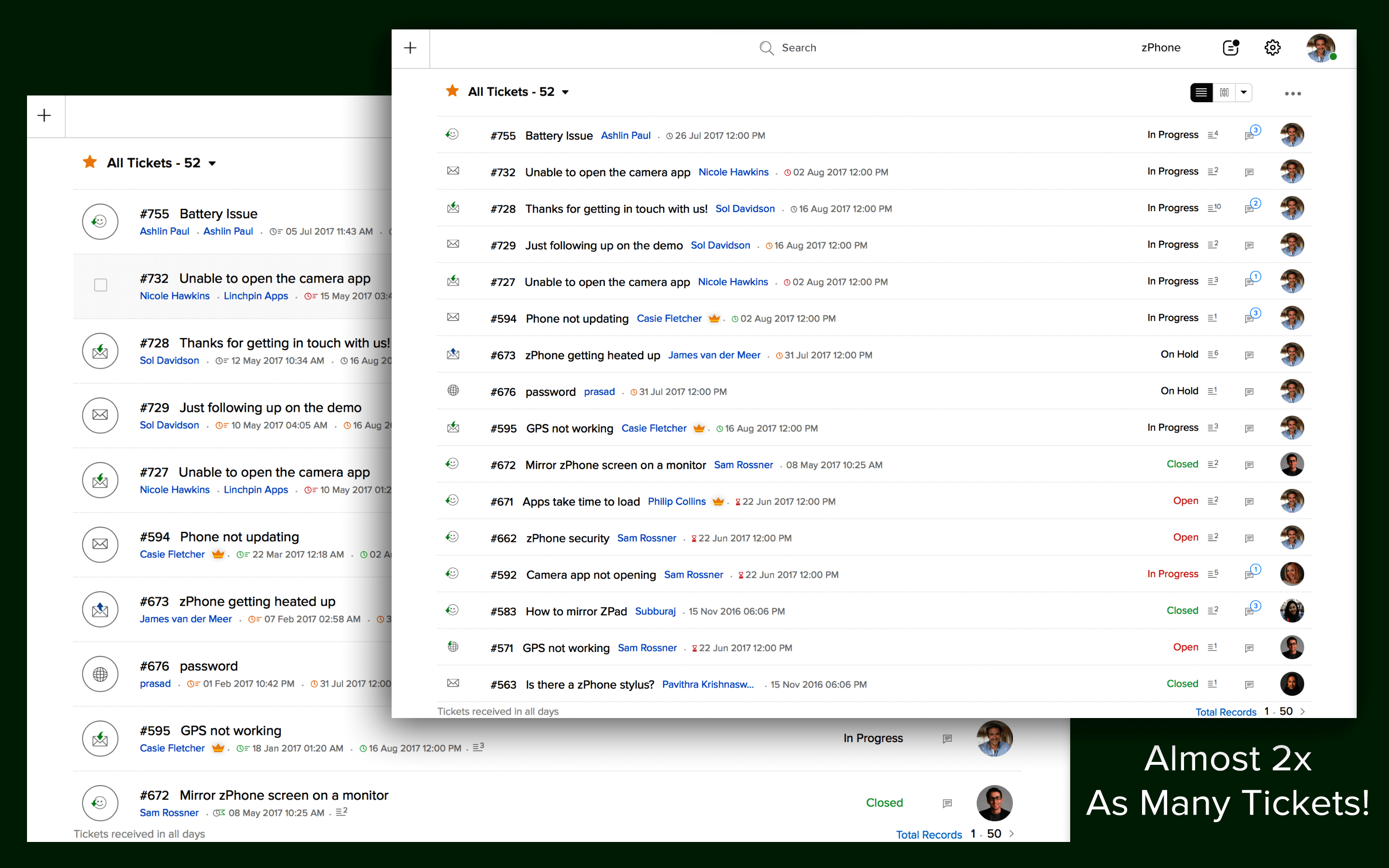Open the zPhone department menu
This screenshot has width=1389, height=868.
point(1160,48)
